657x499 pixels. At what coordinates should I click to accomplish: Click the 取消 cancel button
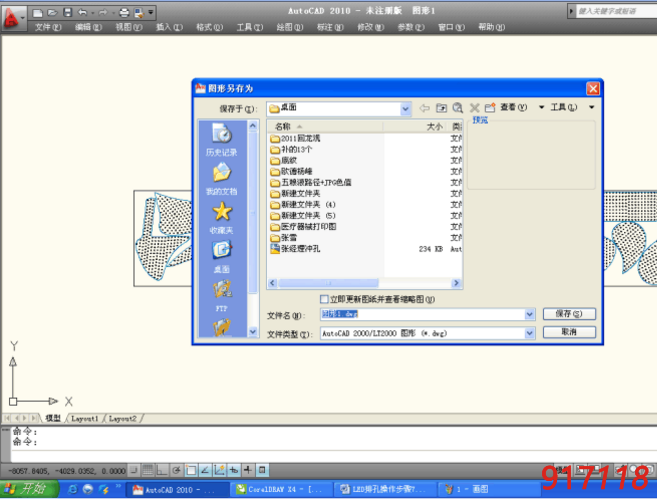click(569, 332)
